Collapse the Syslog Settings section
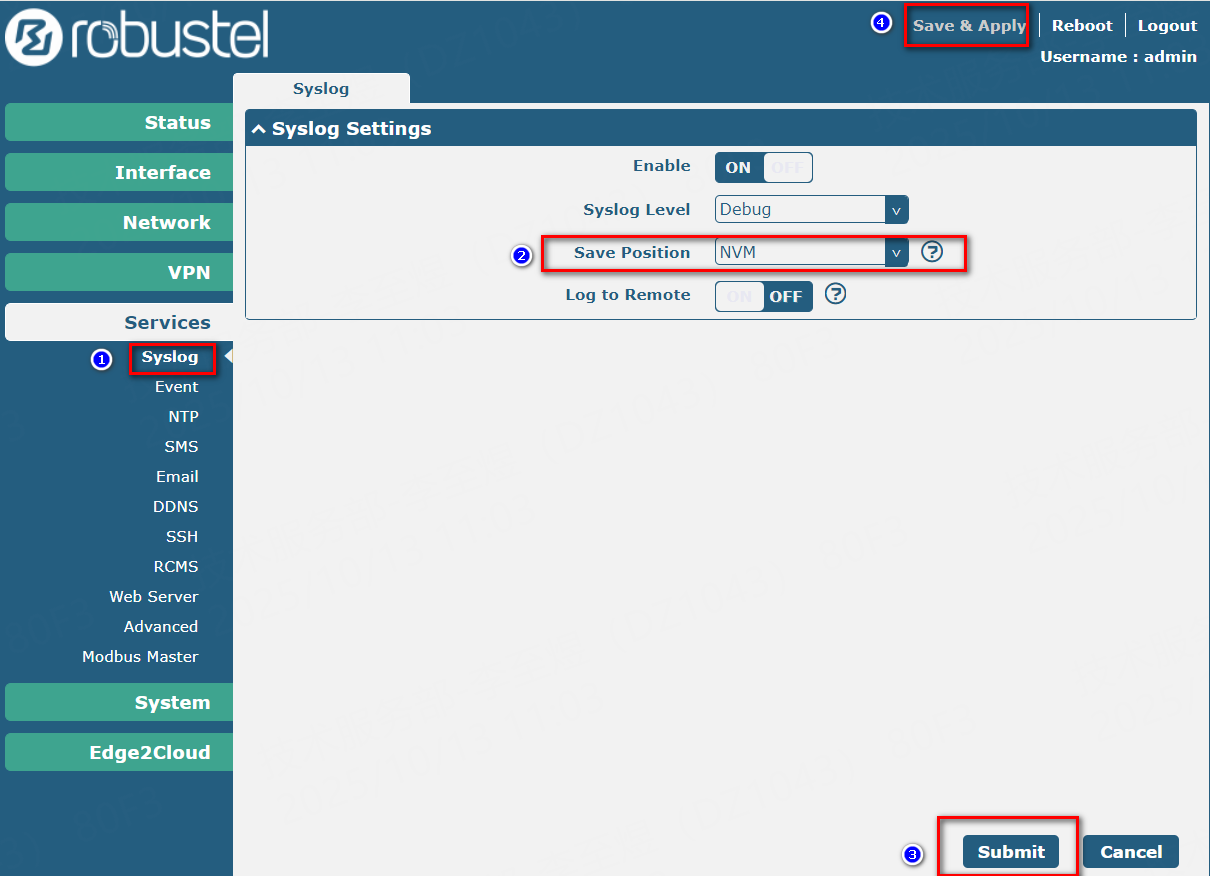Screen dimensions: 1210x876 click(x=259, y=129)
